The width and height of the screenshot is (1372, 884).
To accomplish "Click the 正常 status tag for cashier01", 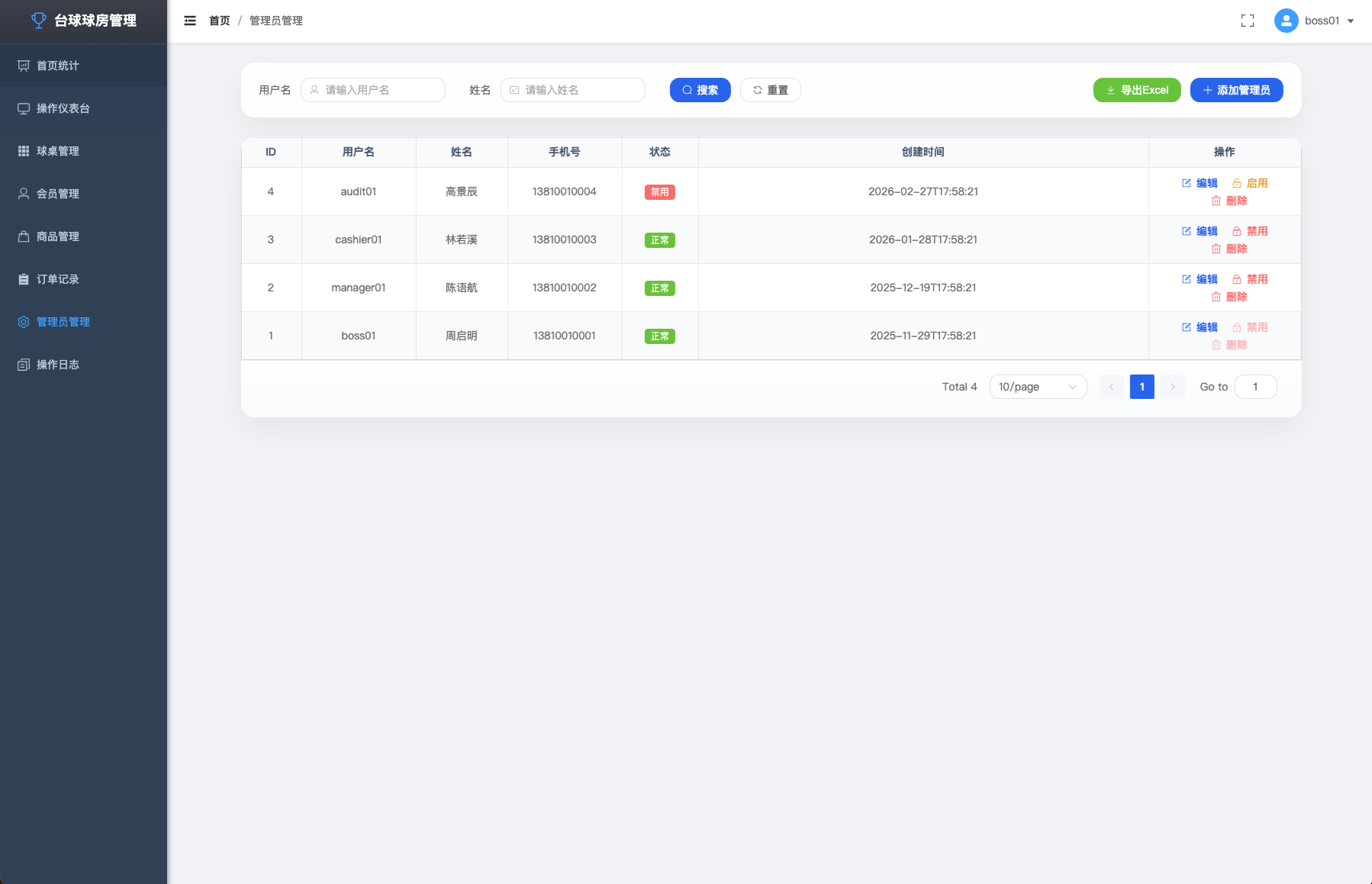I will pyautogui.click(x=660, y=240).
